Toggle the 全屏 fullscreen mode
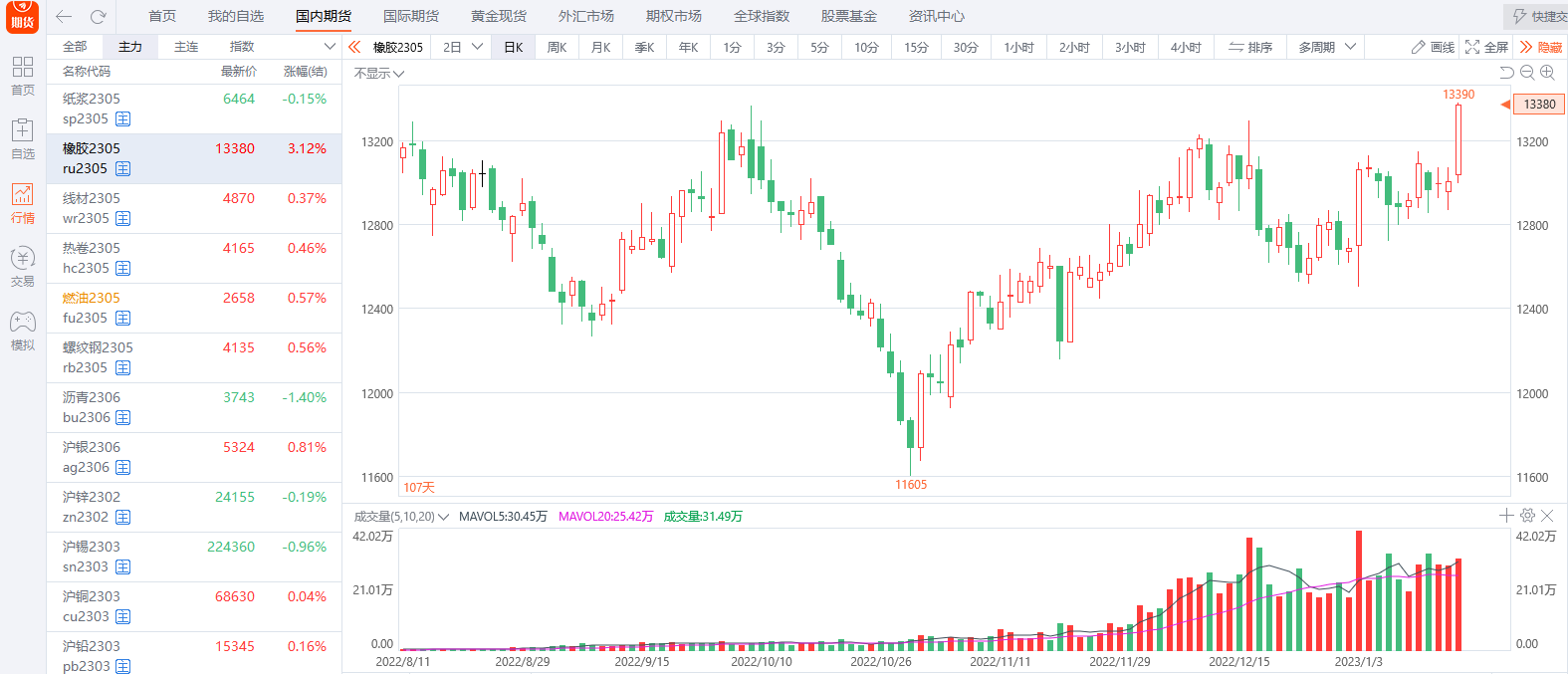 tap(1486, 47)
